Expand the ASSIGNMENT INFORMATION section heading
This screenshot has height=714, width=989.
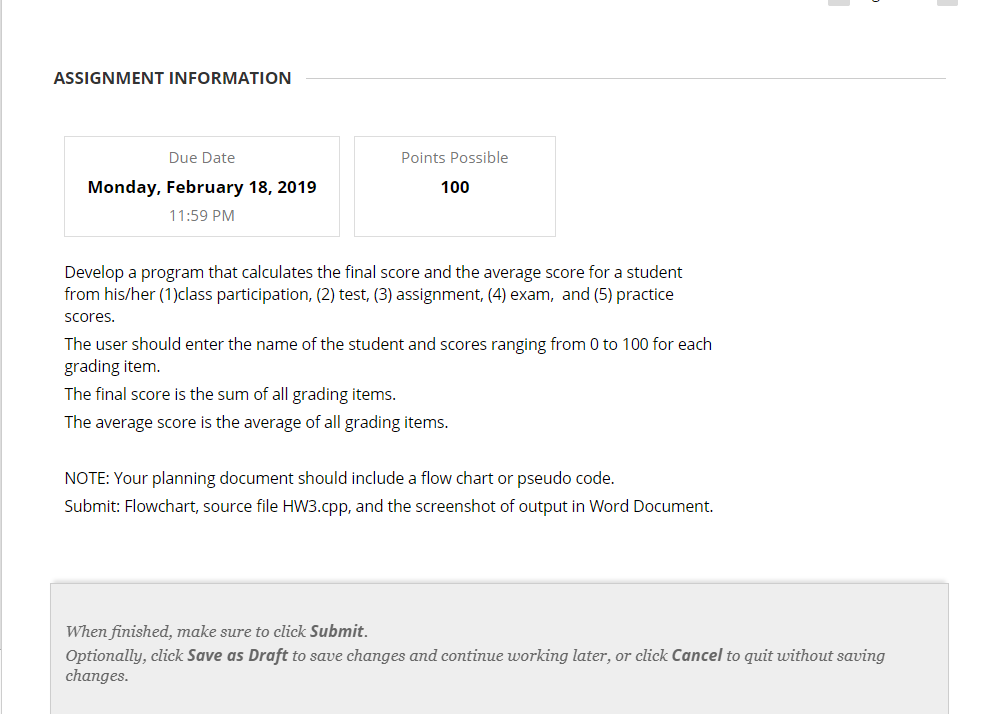pos(172,78)
